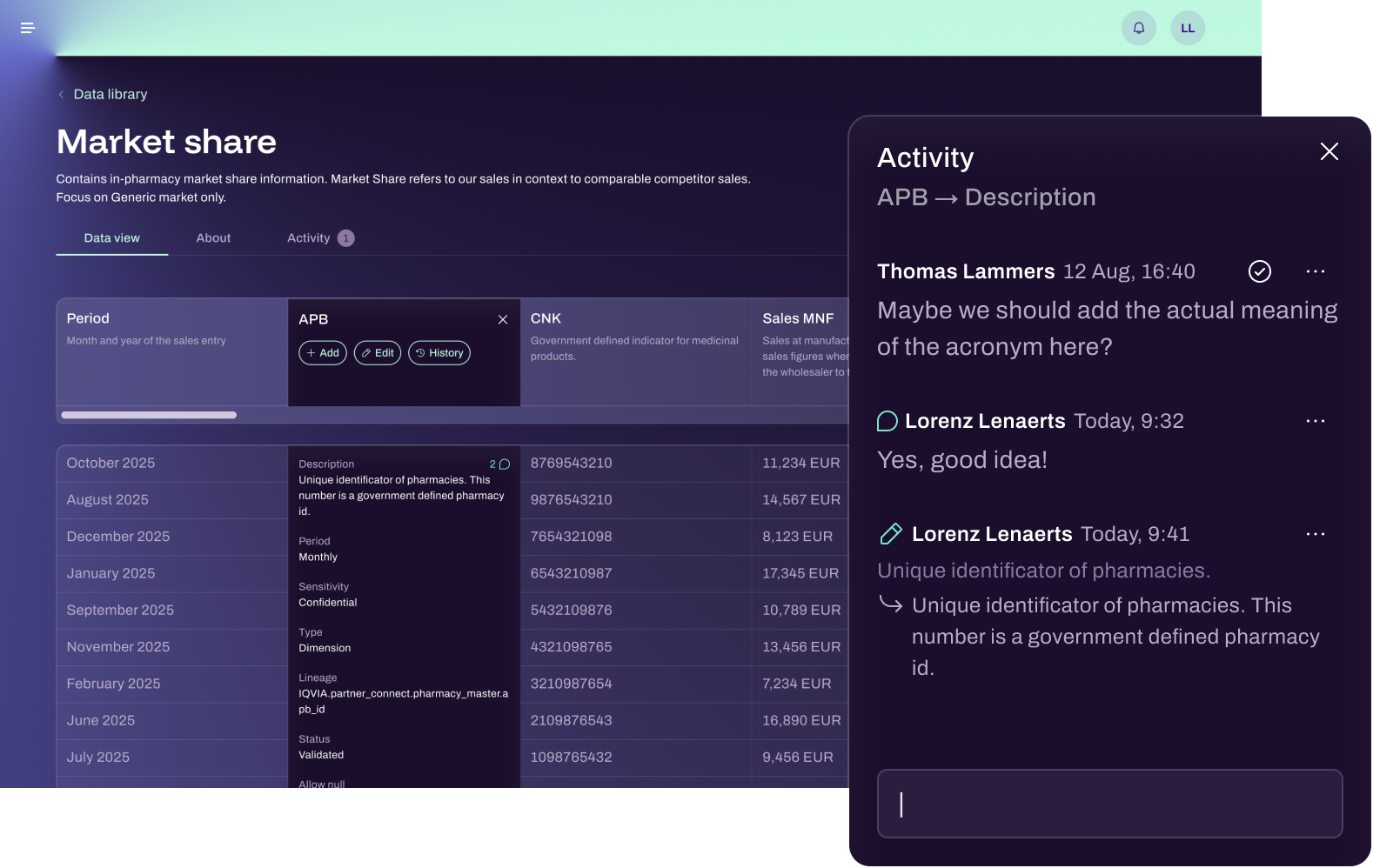The height and width of the screenshot is (868, 1373).
Task: Open more options for the 9:32 reply
Action: click(1315, 421)
